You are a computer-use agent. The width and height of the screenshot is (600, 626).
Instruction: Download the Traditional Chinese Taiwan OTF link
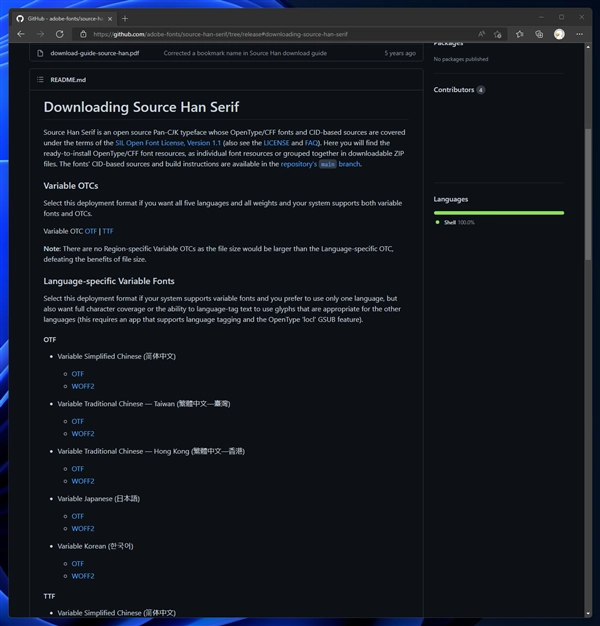click(x=77, y=422)
